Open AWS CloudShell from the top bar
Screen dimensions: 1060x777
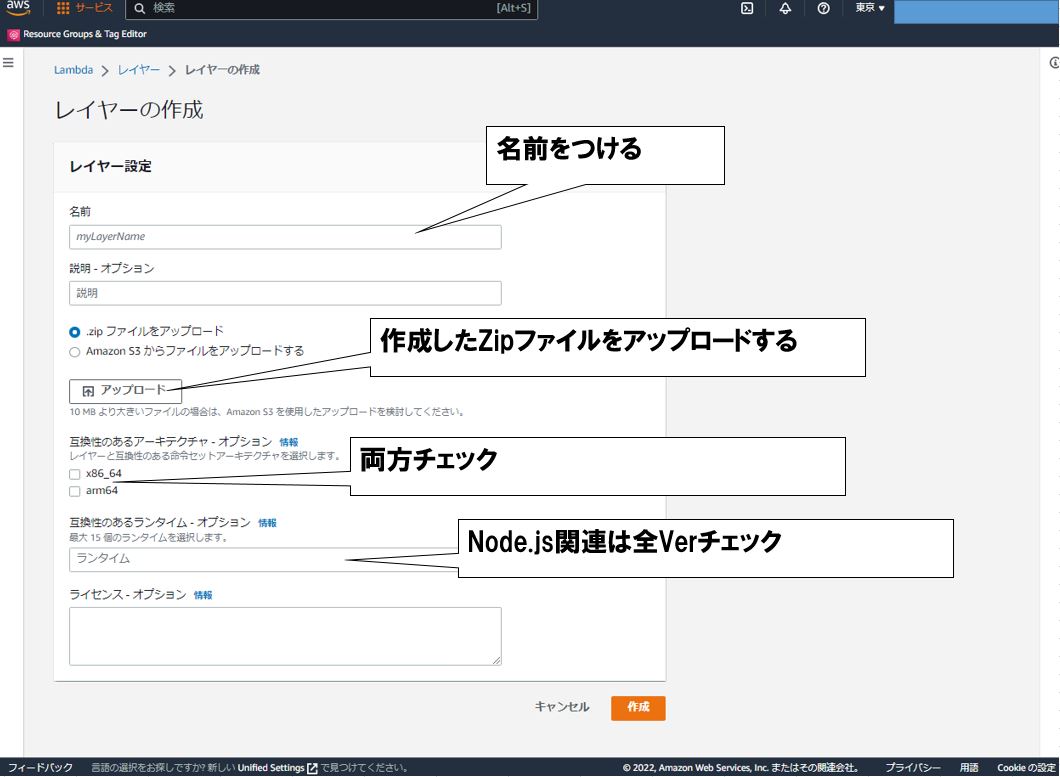[x=745, y=9]
